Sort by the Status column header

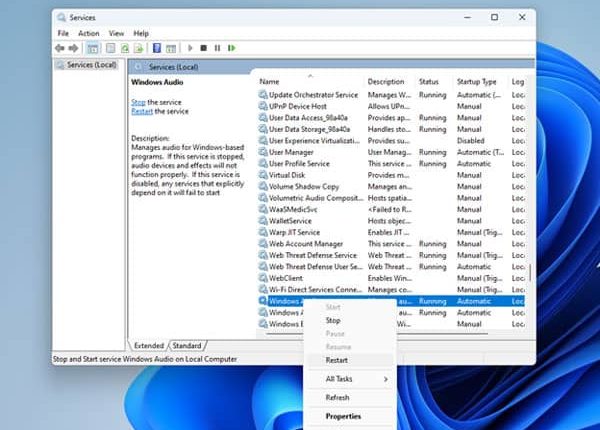point(435,82)
